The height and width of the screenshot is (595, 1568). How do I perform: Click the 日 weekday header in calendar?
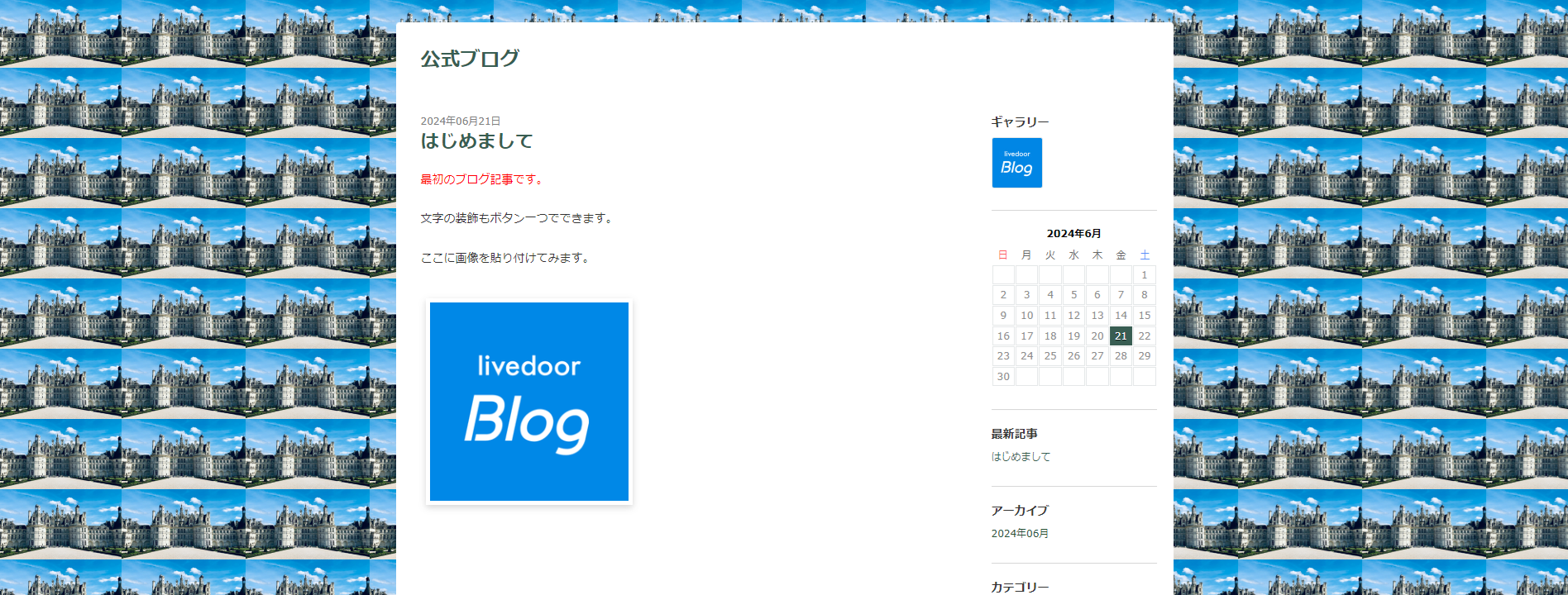click(x=1003, y=255)
